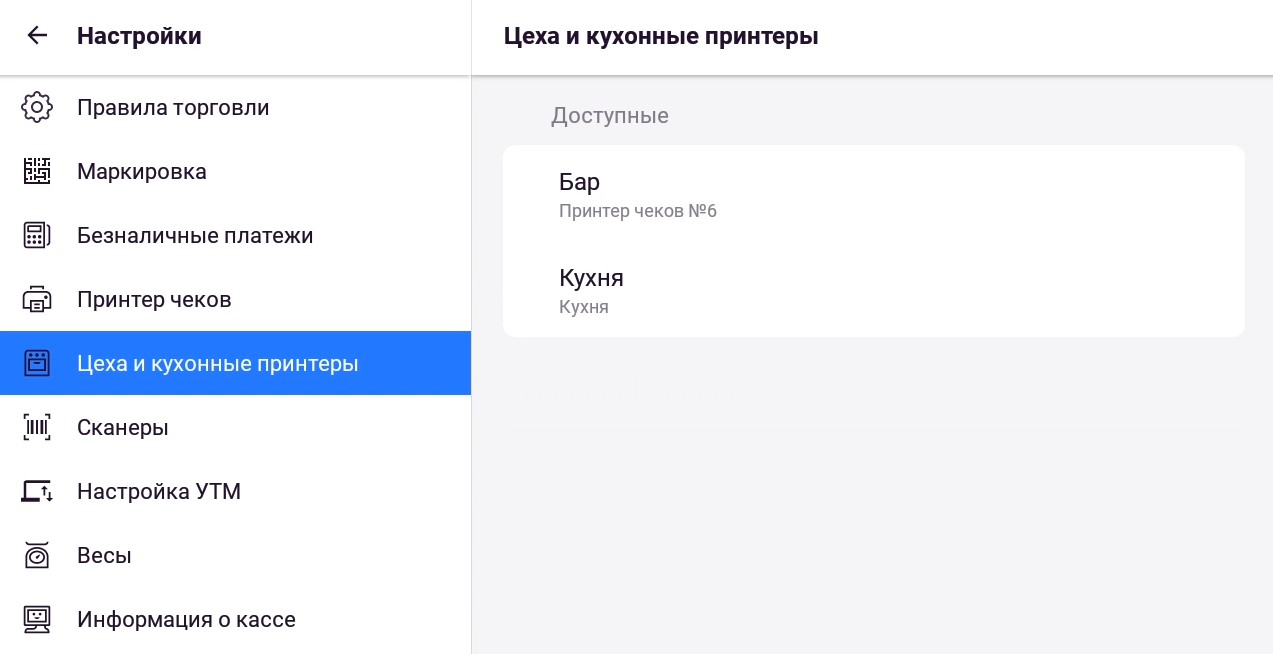1273x654 pixels.
Task: Go to the Маркировка section
Action: (142, 171)
